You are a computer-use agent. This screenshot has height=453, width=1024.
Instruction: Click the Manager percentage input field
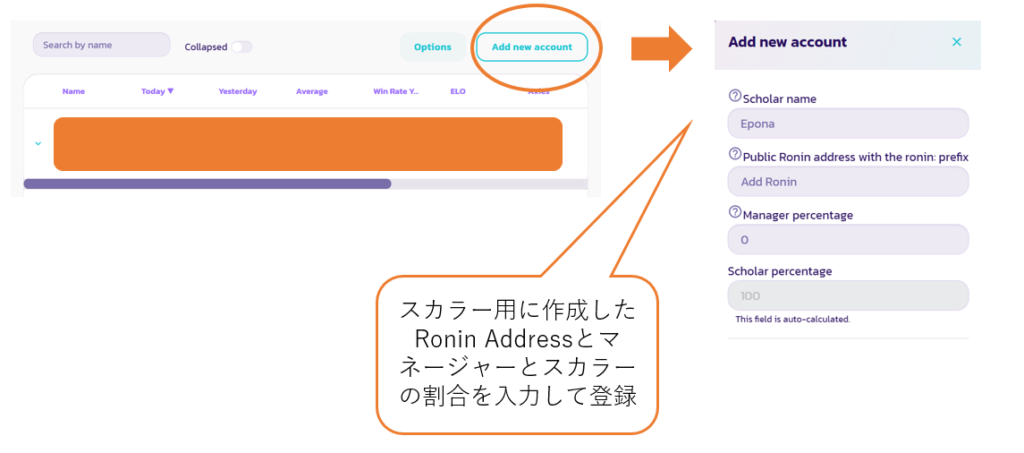[848, 239]
